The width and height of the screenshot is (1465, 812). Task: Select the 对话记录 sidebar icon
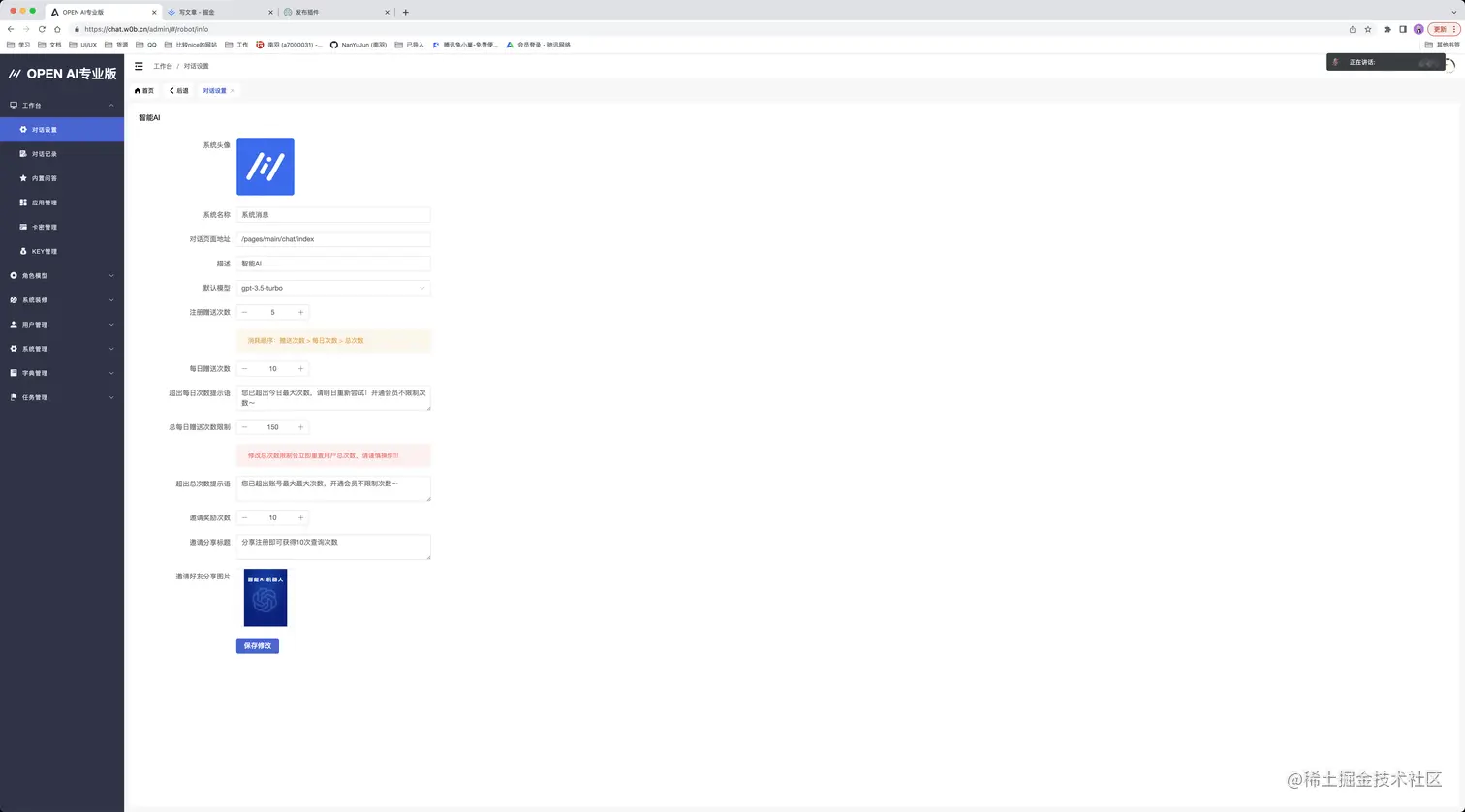23,153
